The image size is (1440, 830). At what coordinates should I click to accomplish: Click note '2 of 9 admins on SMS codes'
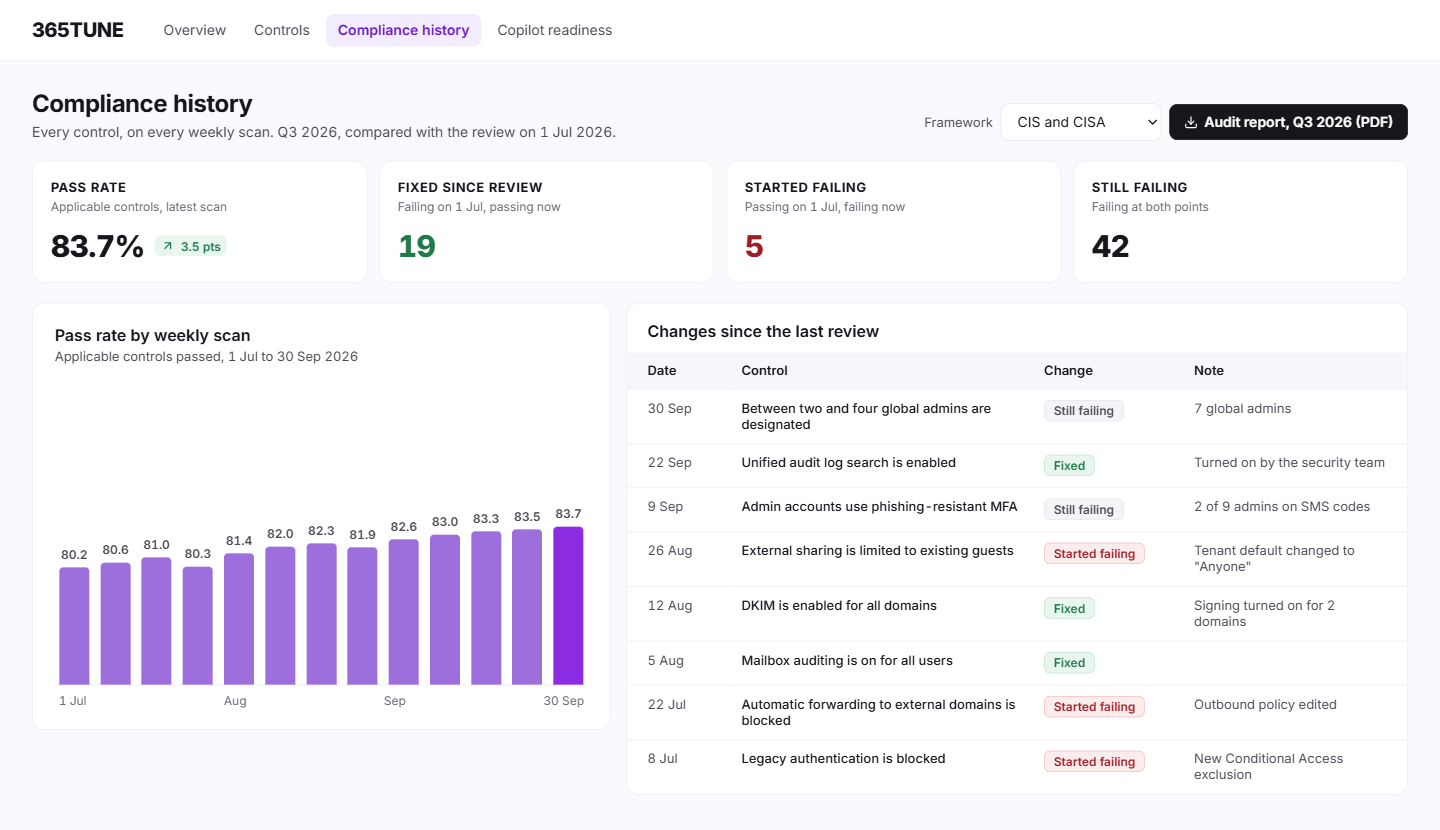pos(1282,506)
